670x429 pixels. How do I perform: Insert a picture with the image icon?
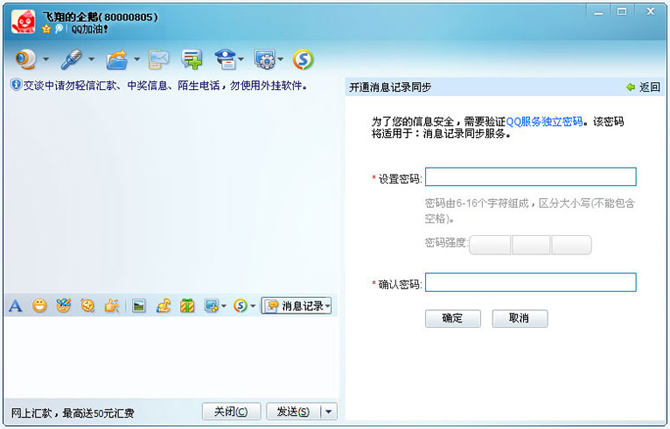[x=139, y=306]
